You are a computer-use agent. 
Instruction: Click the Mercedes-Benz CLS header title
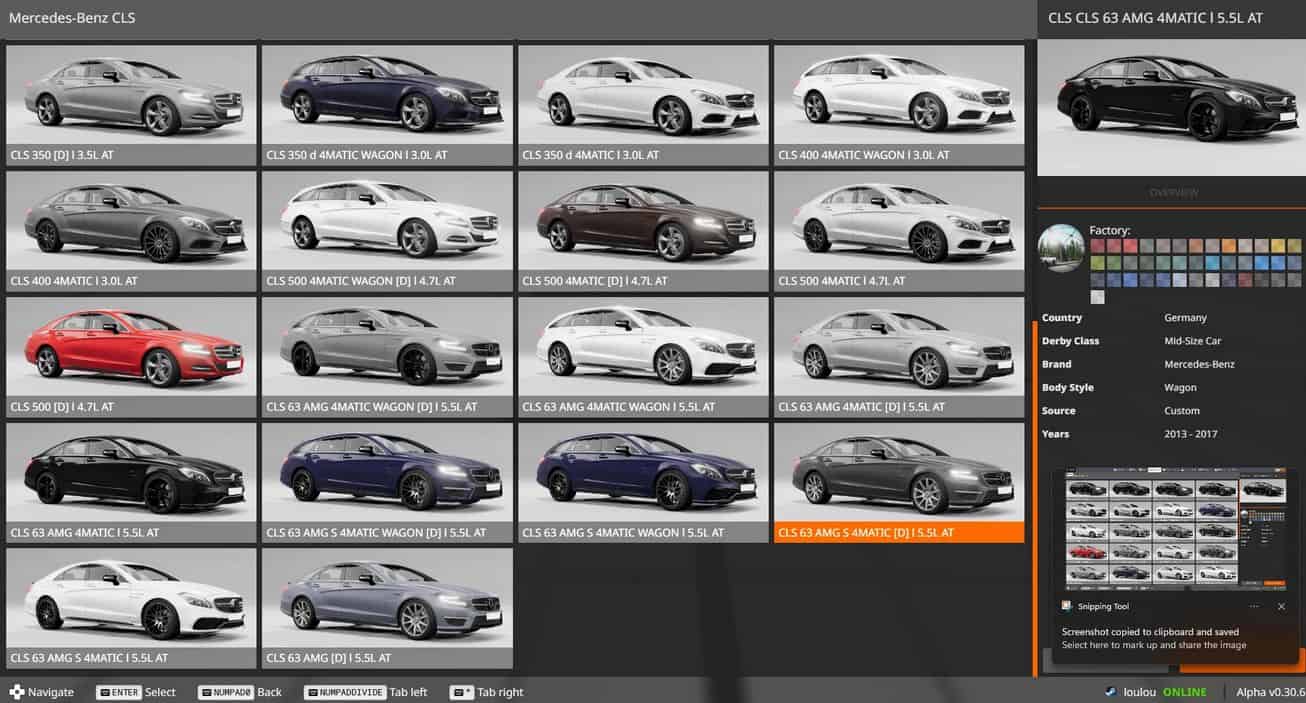[72, 18]
